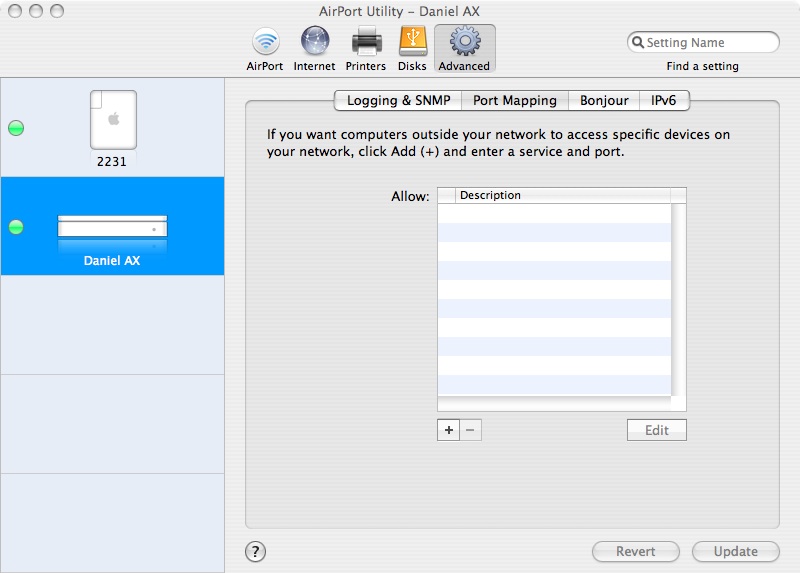Switch to the IPv6 tab
This screenshot has width=800, height=573.
(664, 101)
